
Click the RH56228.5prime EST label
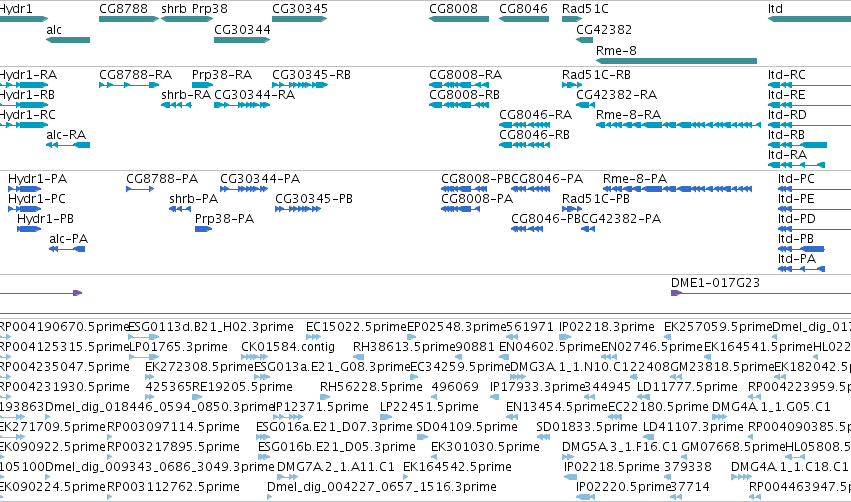pyautogui.click(x=371, y=387)
